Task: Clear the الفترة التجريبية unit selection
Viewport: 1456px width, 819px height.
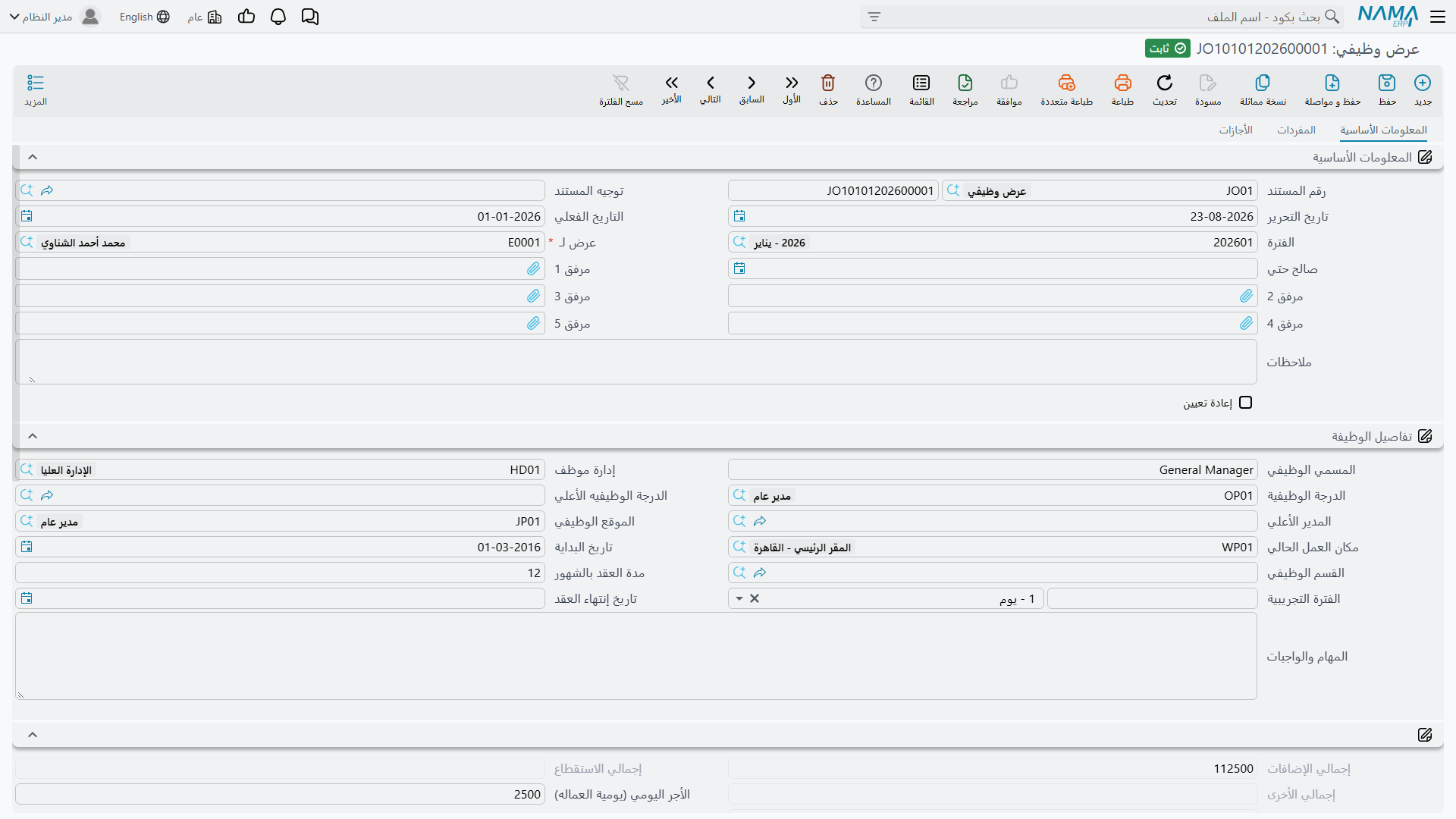Action: pos(755,599)
